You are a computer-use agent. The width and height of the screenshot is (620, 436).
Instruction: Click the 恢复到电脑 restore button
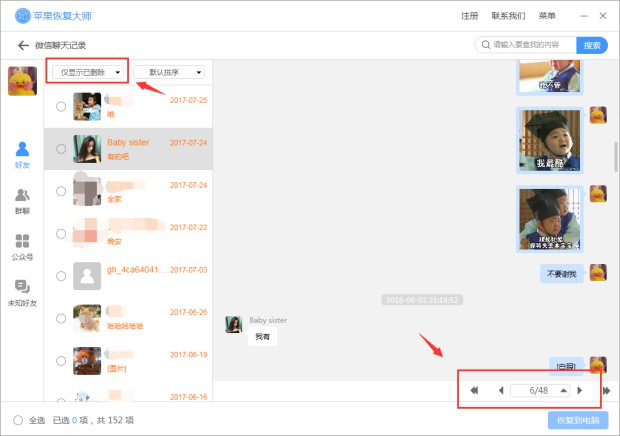click(x=577, y=420)
